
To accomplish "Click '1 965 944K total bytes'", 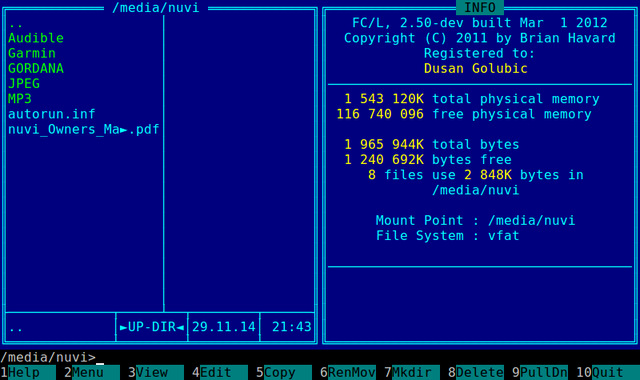I will (432, 144).
